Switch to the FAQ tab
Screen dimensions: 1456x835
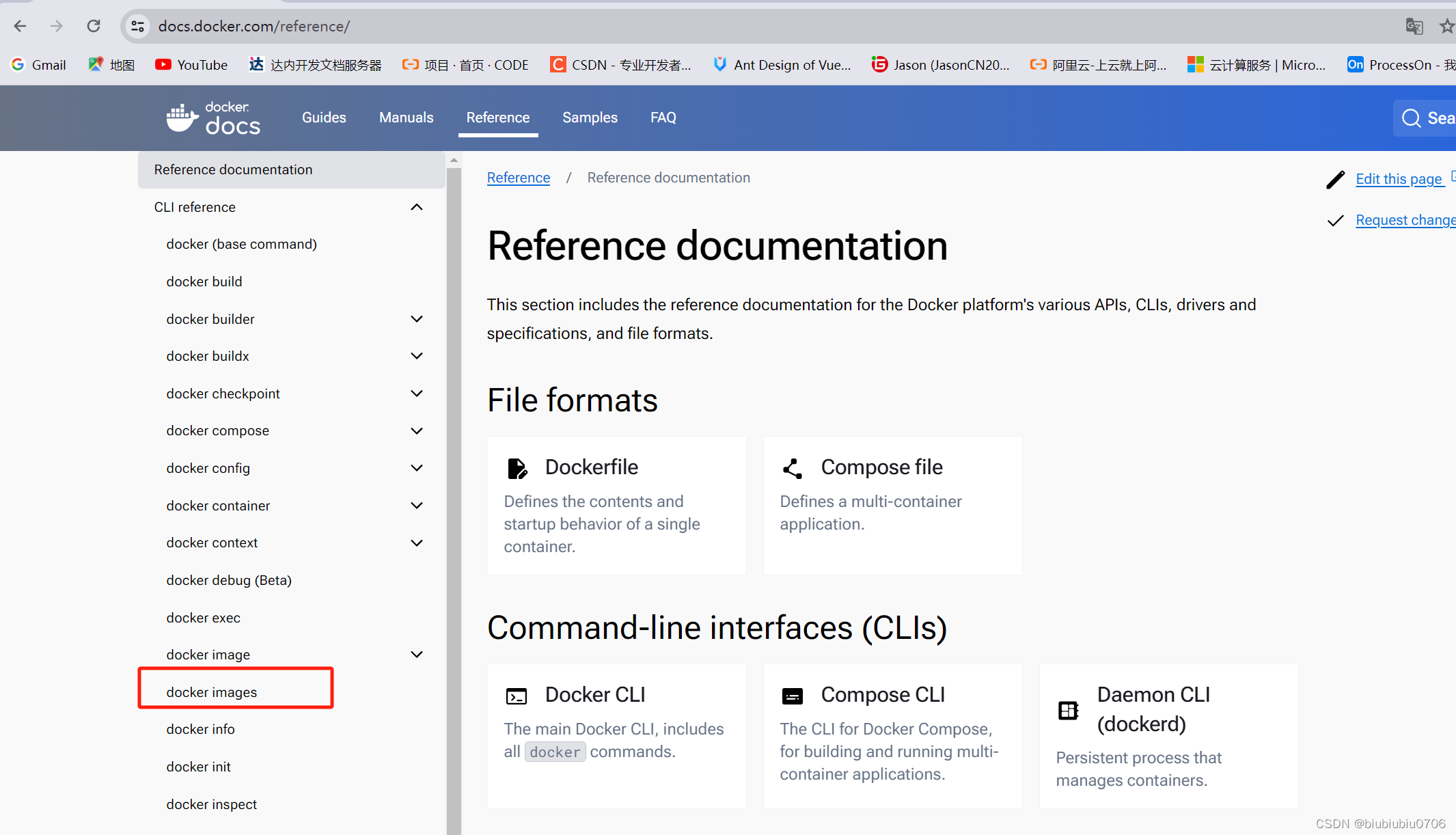pos(663,118)
